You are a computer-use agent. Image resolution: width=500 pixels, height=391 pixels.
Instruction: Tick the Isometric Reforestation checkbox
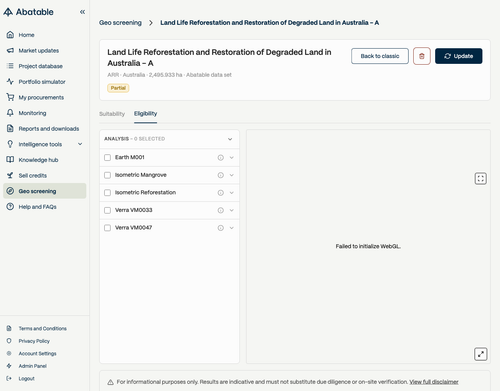[x=107, y=193]
